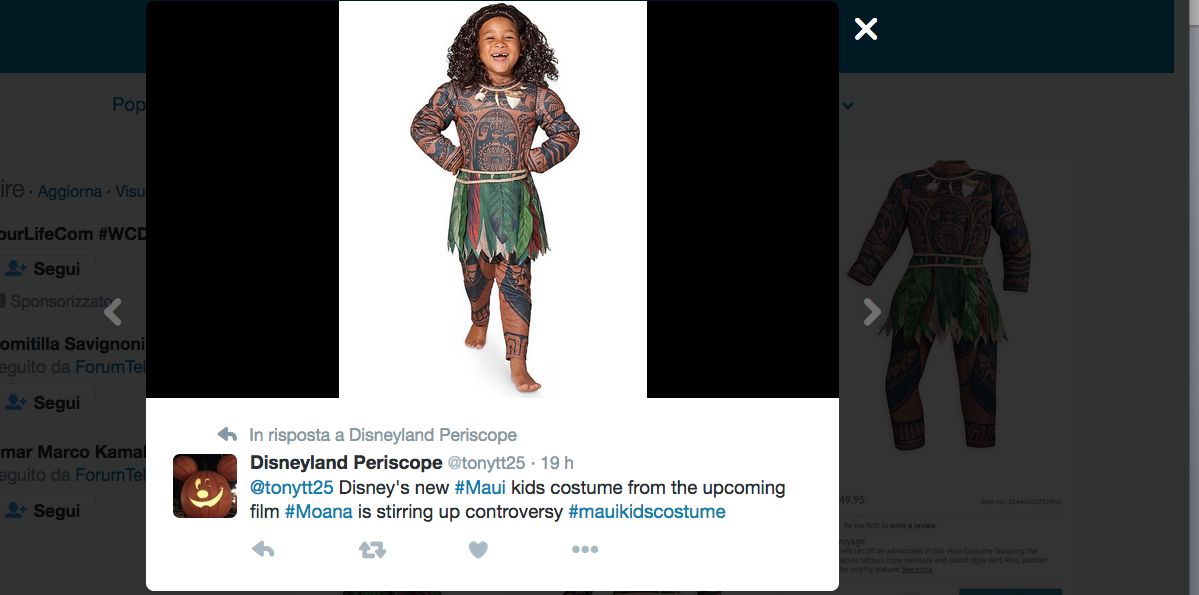Open the #Moana hashtag

tap(318, 512)
